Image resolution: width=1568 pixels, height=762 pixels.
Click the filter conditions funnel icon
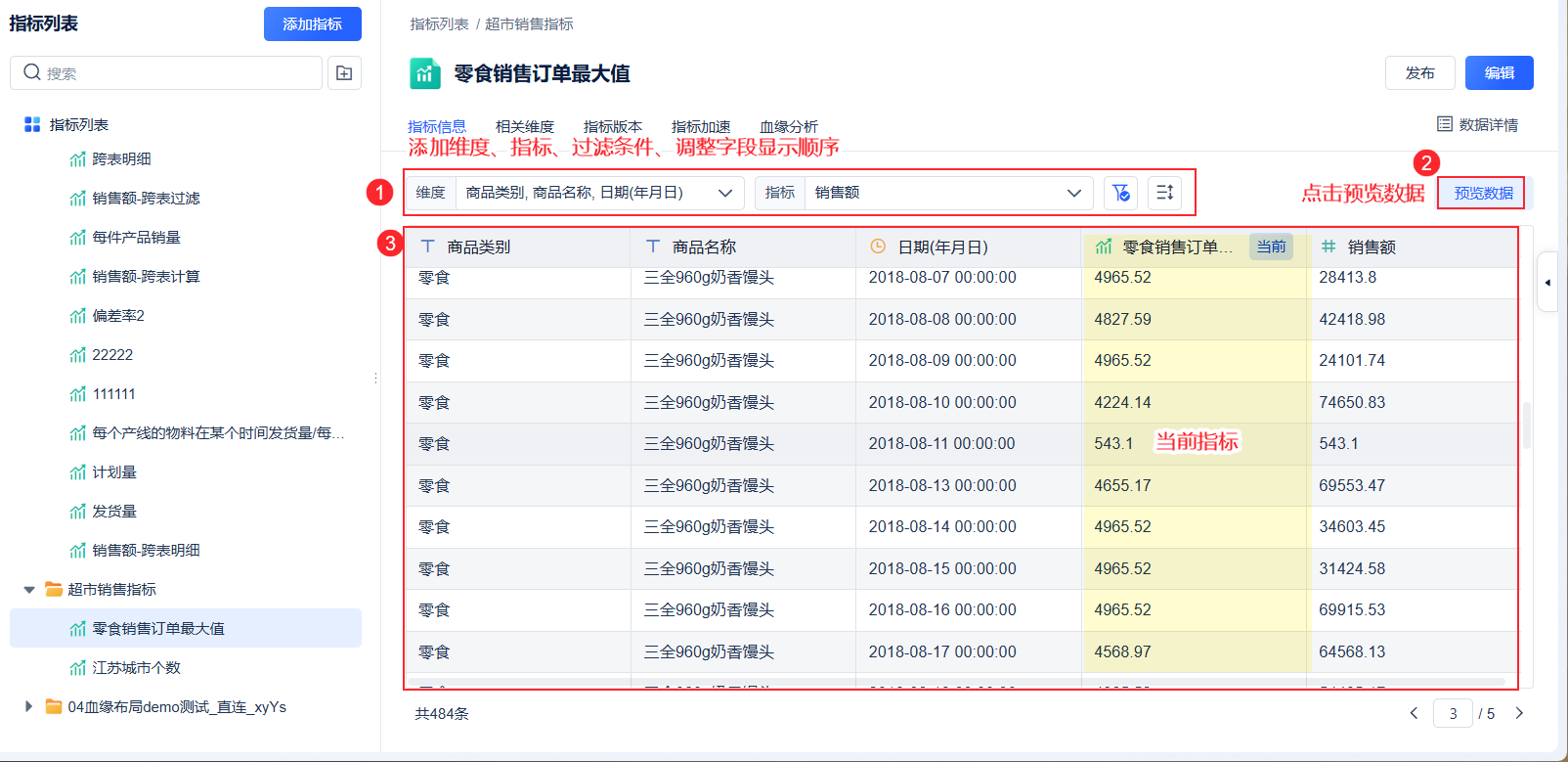1120,193
